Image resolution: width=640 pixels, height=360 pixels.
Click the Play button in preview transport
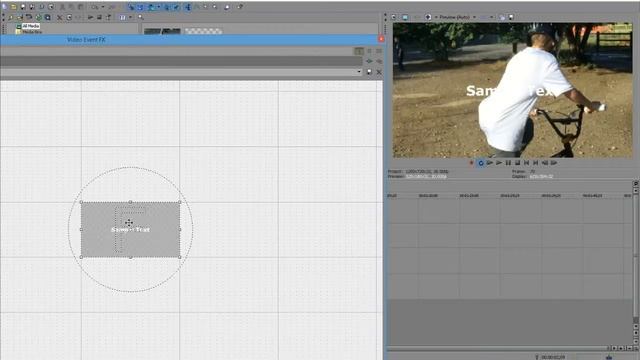tap(499, 163)
